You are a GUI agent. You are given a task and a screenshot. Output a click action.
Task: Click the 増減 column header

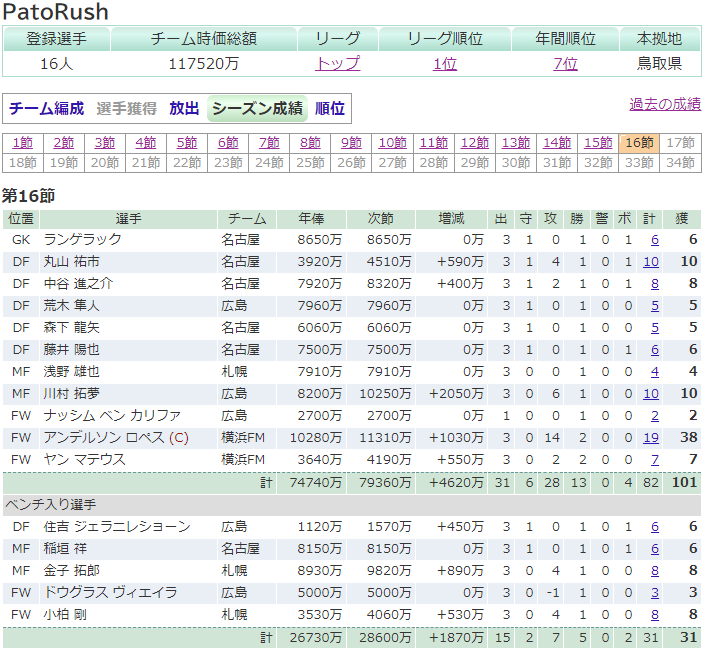coord(451,219)
